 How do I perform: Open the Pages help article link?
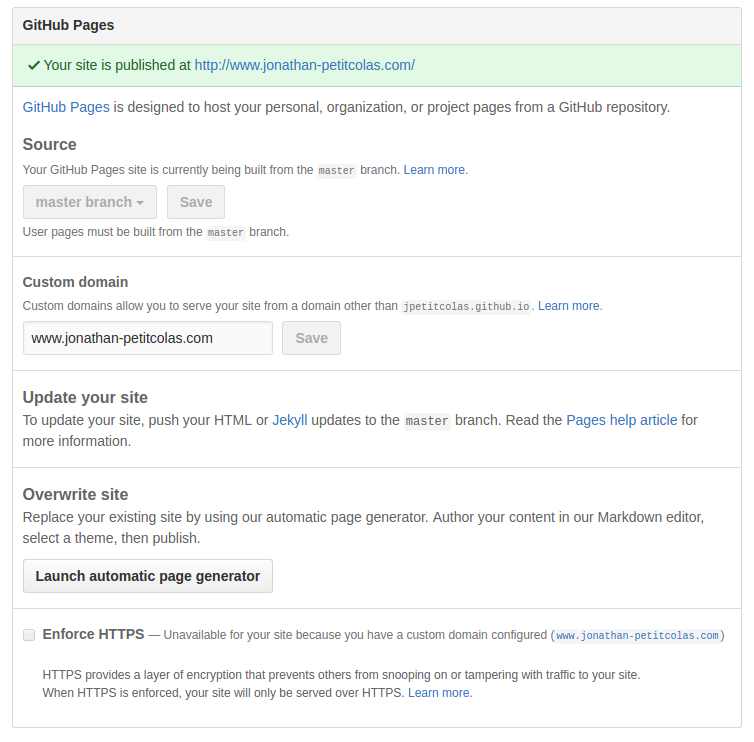pyautogui.click(x=622, y=420)
